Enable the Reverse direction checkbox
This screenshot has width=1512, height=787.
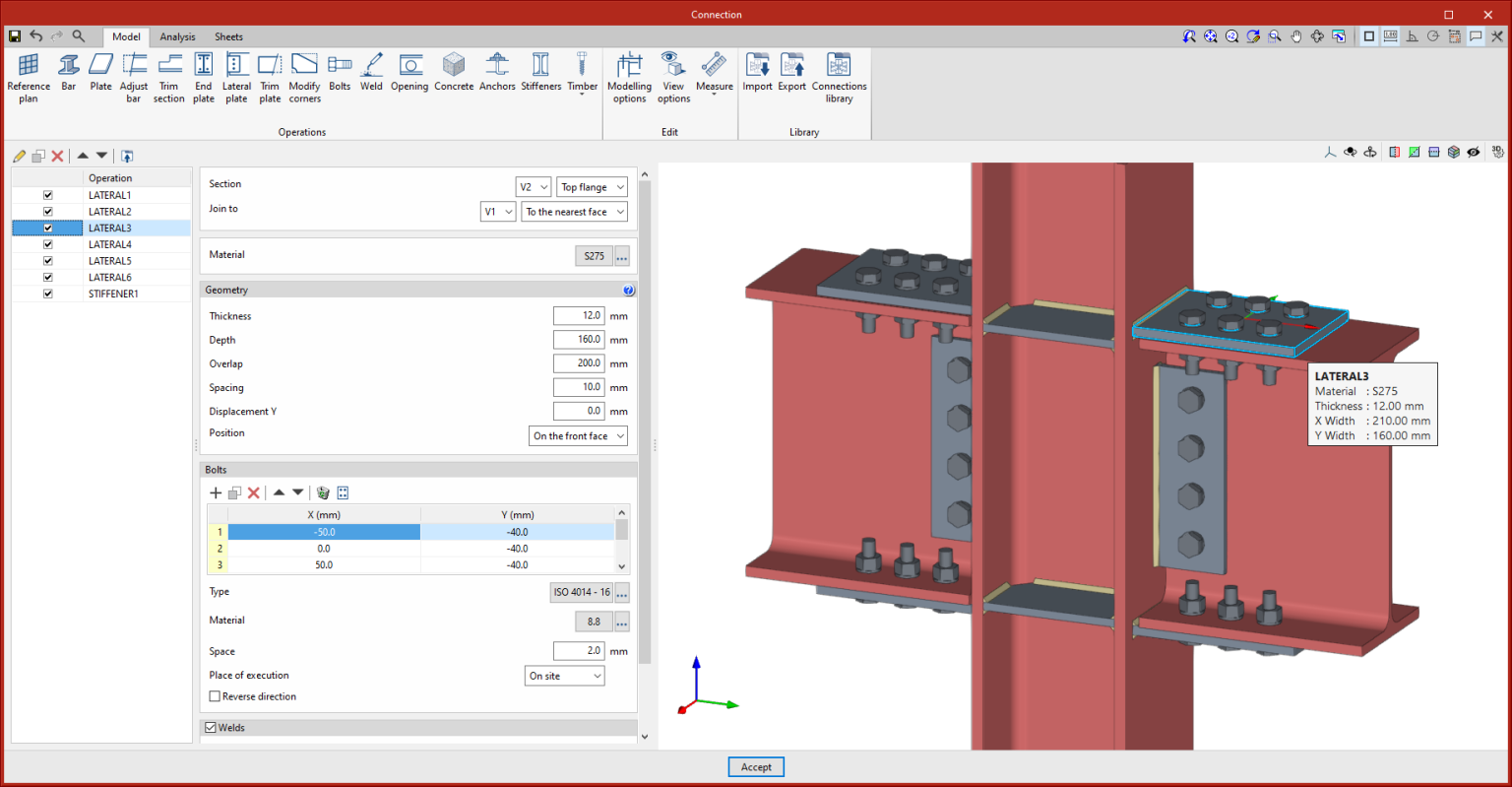click(215, 696)
